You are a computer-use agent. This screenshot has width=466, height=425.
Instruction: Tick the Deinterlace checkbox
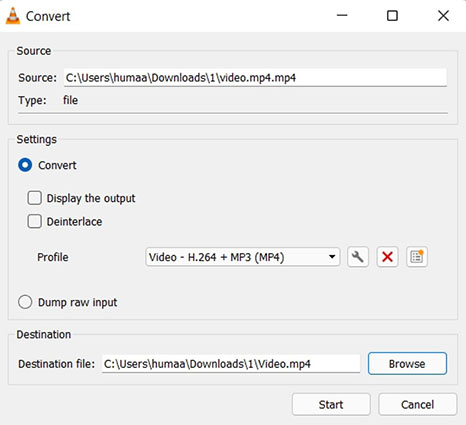(35, 221)
